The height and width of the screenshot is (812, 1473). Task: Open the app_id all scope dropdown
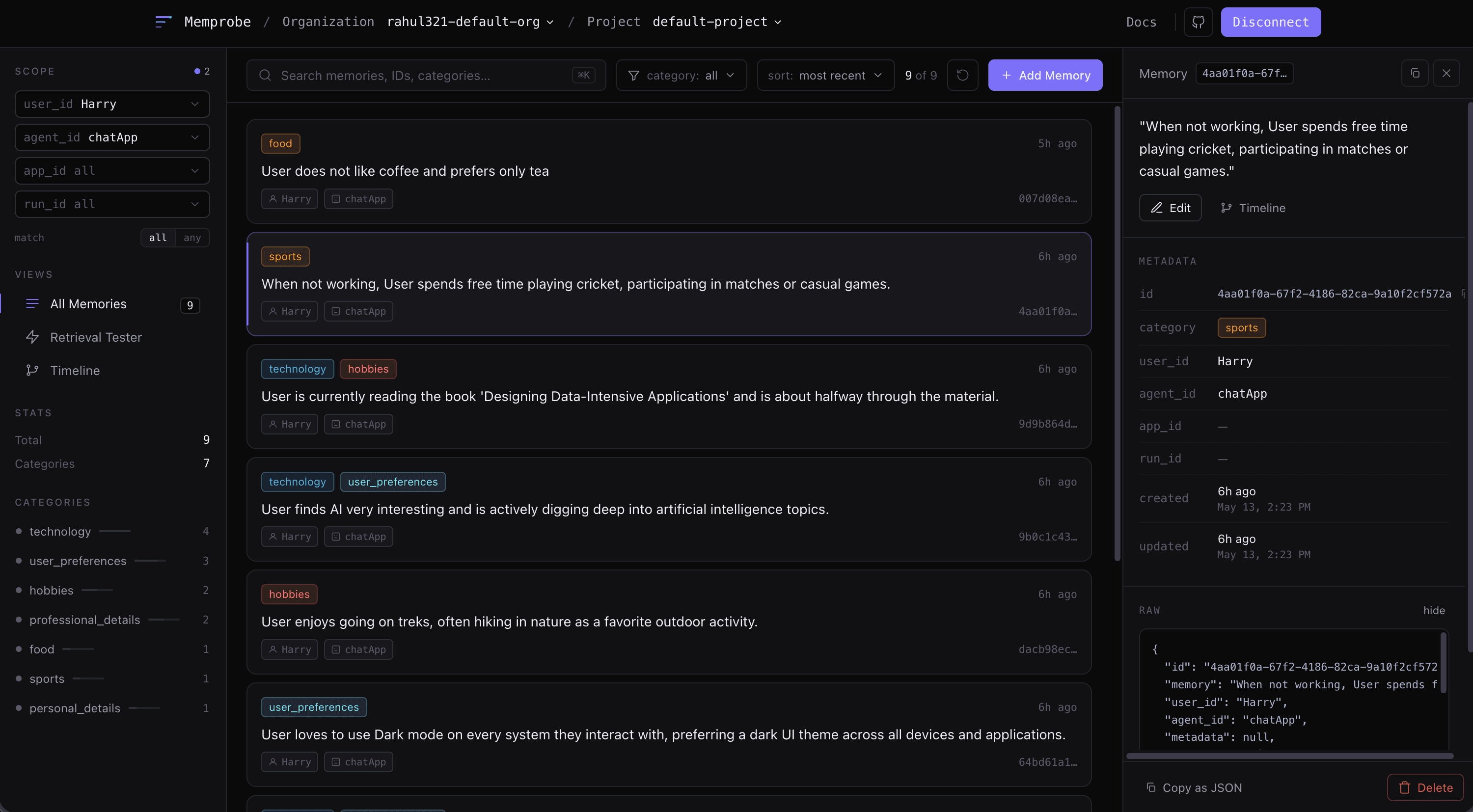pyautogui.click(x=112, y=170)
